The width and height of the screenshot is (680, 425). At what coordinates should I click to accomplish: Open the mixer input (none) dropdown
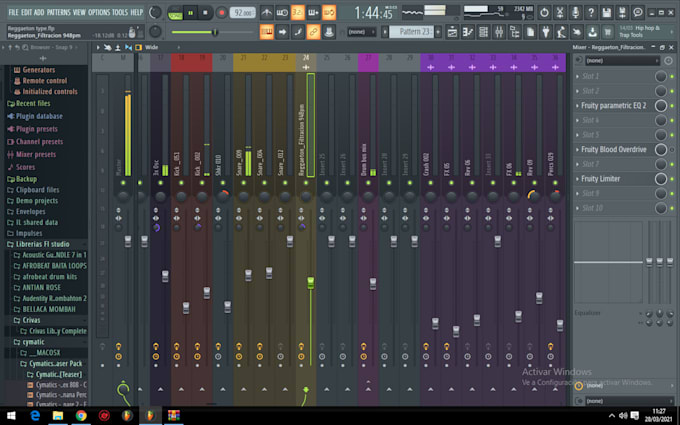point(621,61)
